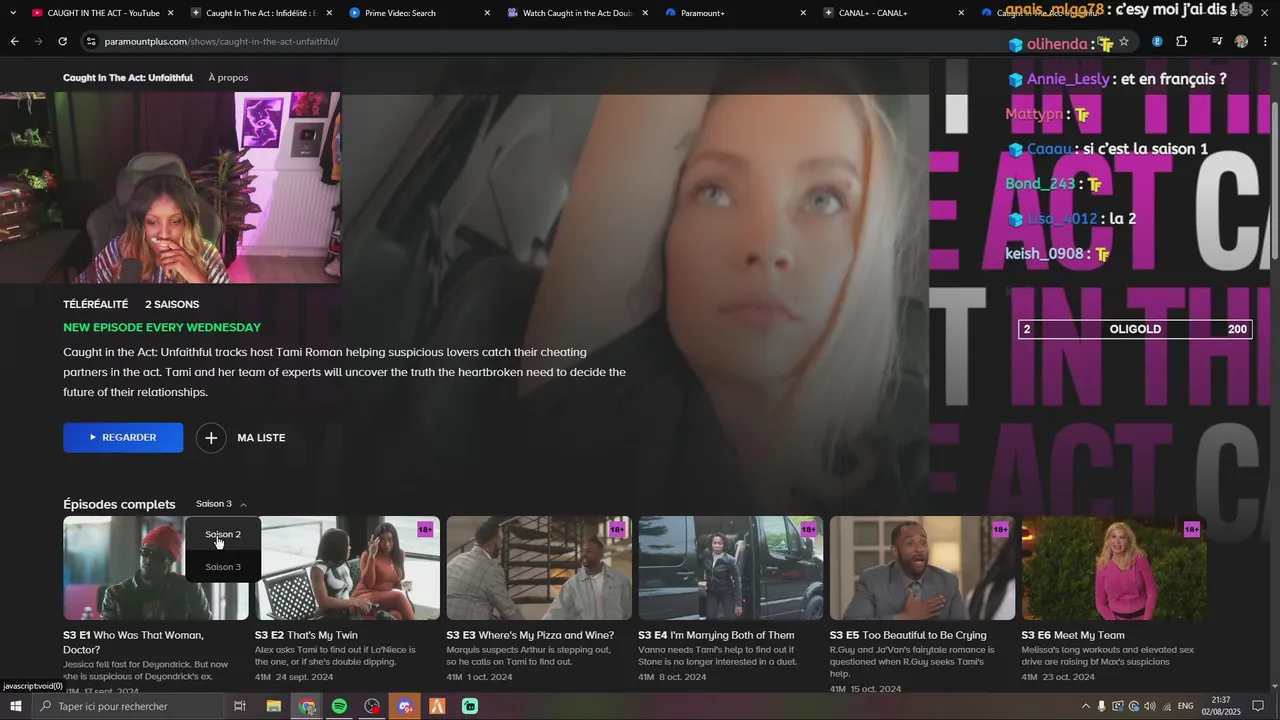Choose Saison 3 from the season menu
This screenshot has width=1280, height=720.
tap(223, 567)
